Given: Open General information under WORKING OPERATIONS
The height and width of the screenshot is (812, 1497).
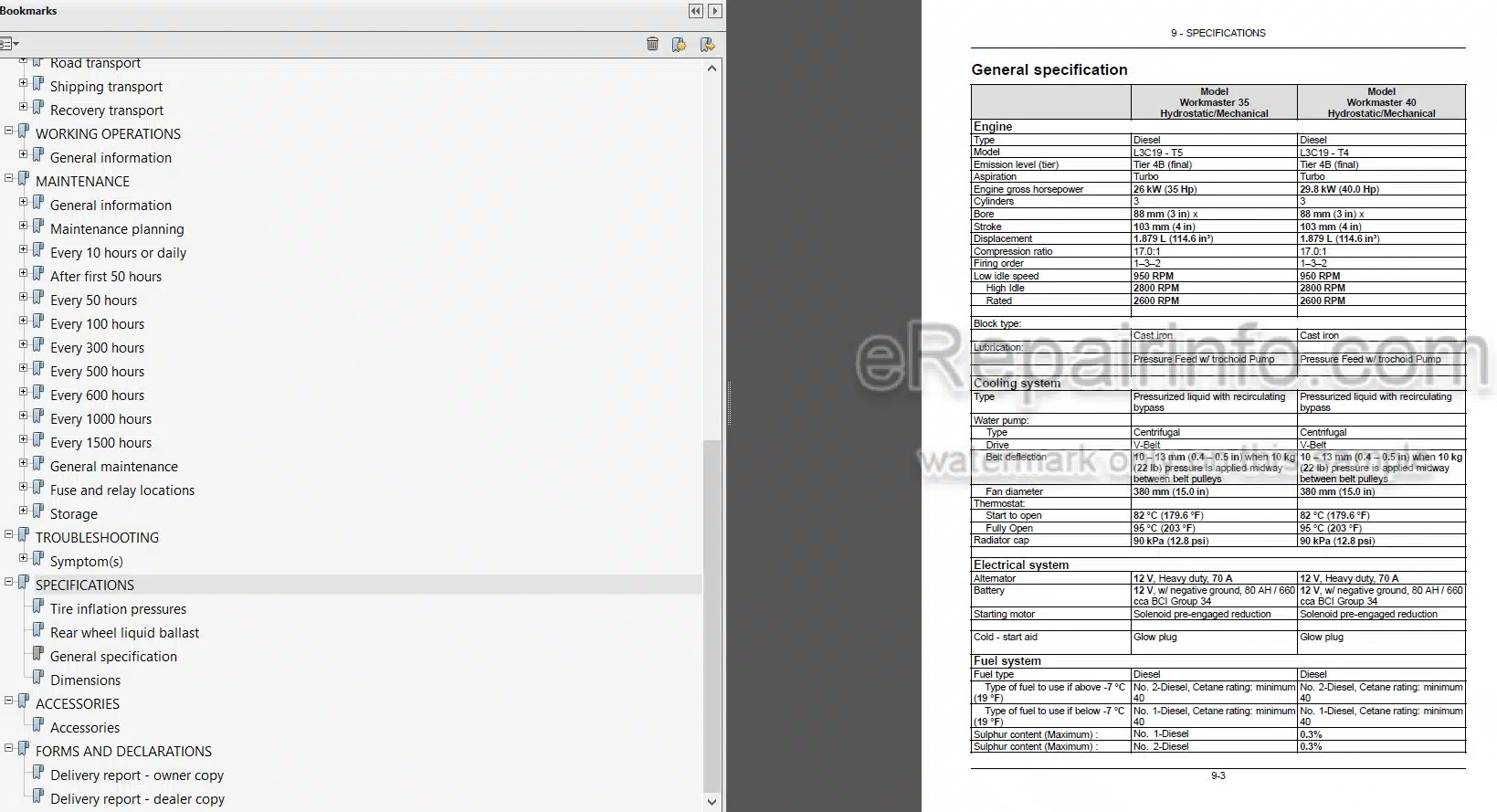Looking at the screenshot, I should click(x=111, y=158).
